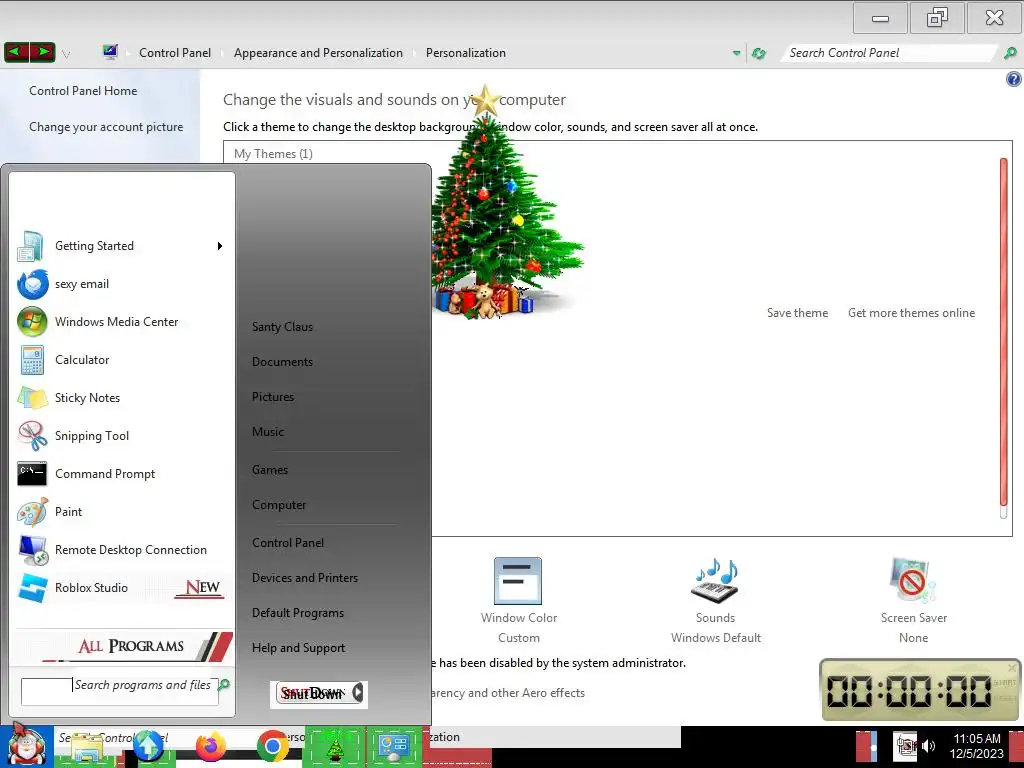This screenshot has width=1024, height=768.
Task: Click Change your account picture link
Action: tap(106, 127)
